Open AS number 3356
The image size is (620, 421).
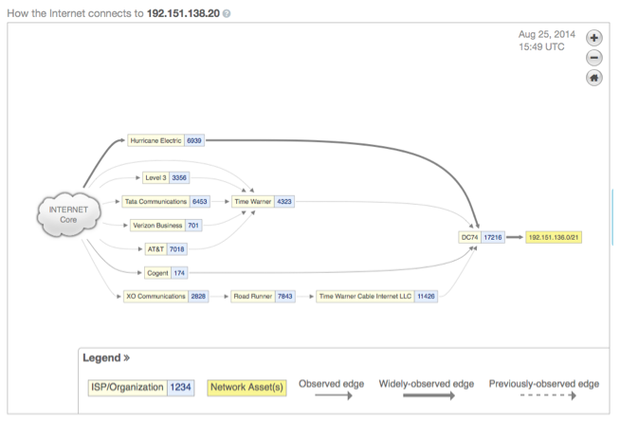pos(179,178)
